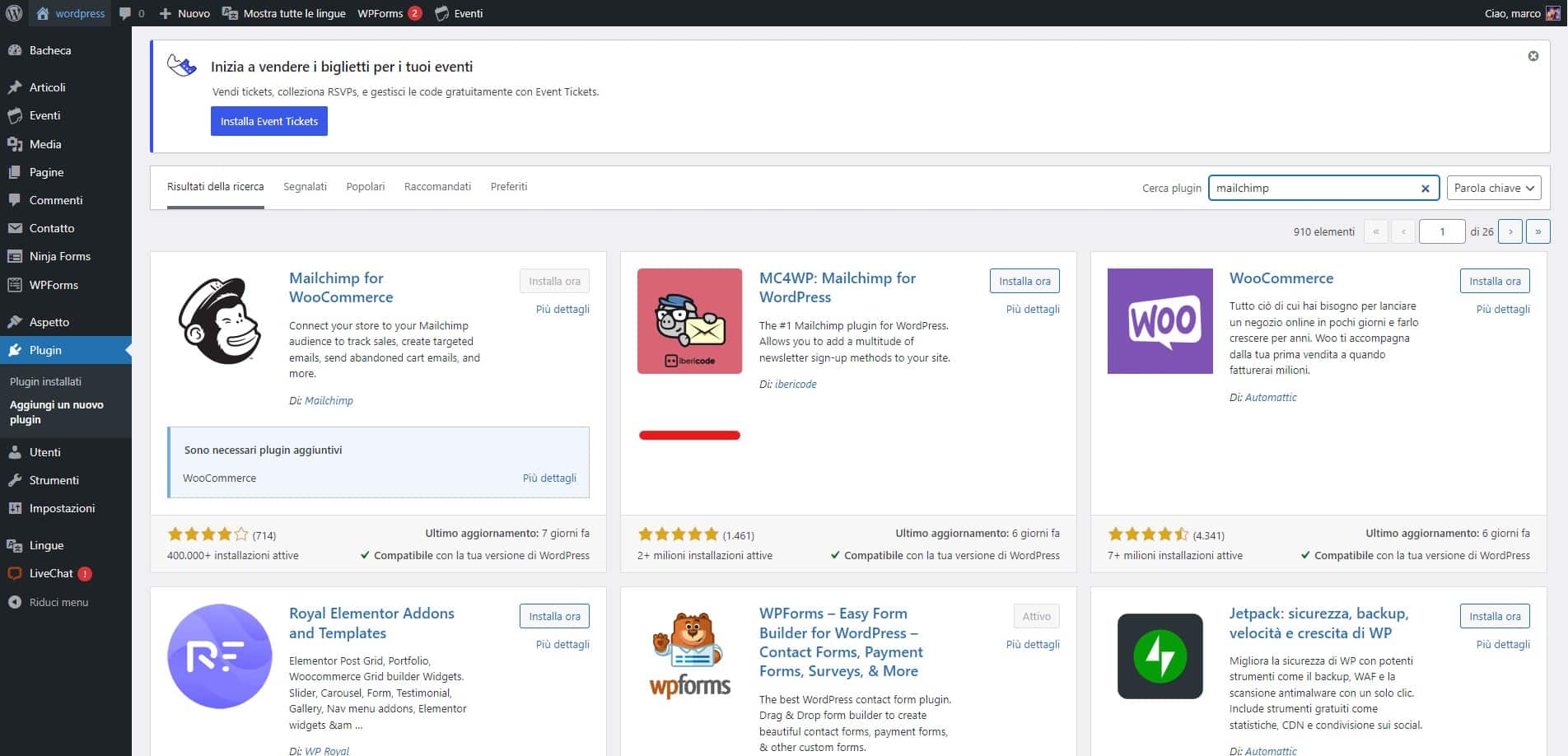
Task: Open Impostazioni icon in sidebar
Action: (15, 508)
